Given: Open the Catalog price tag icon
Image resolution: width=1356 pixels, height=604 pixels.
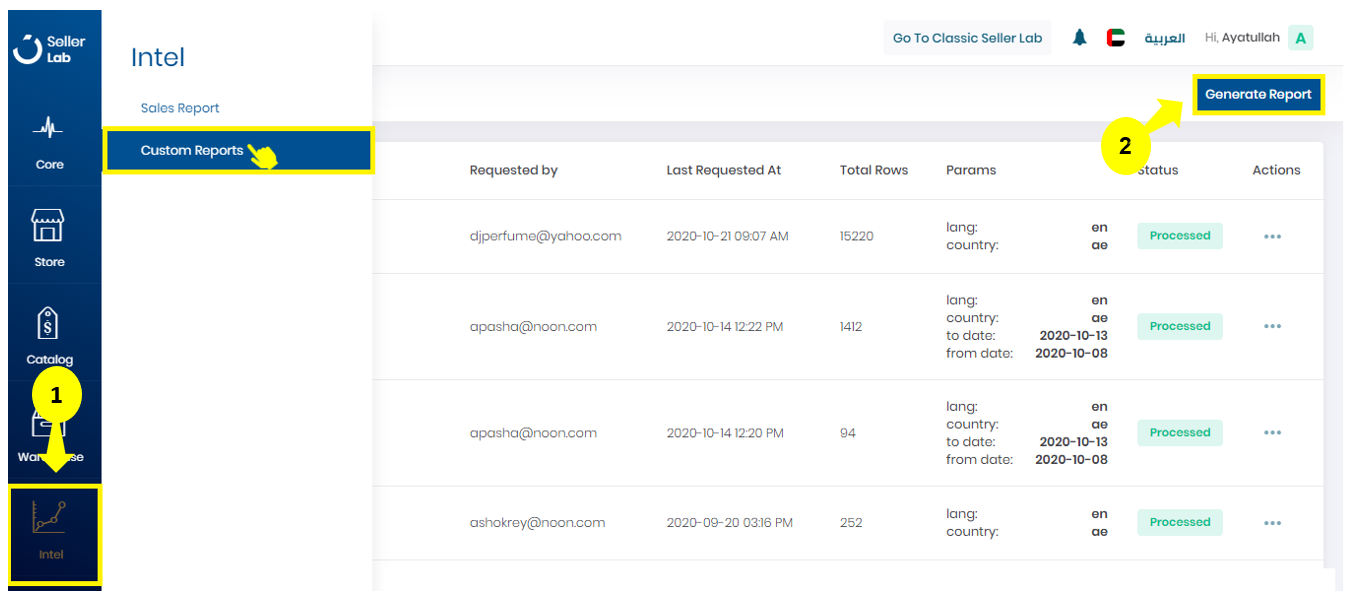Looking at the screenshot, I should tap(49, 324).
